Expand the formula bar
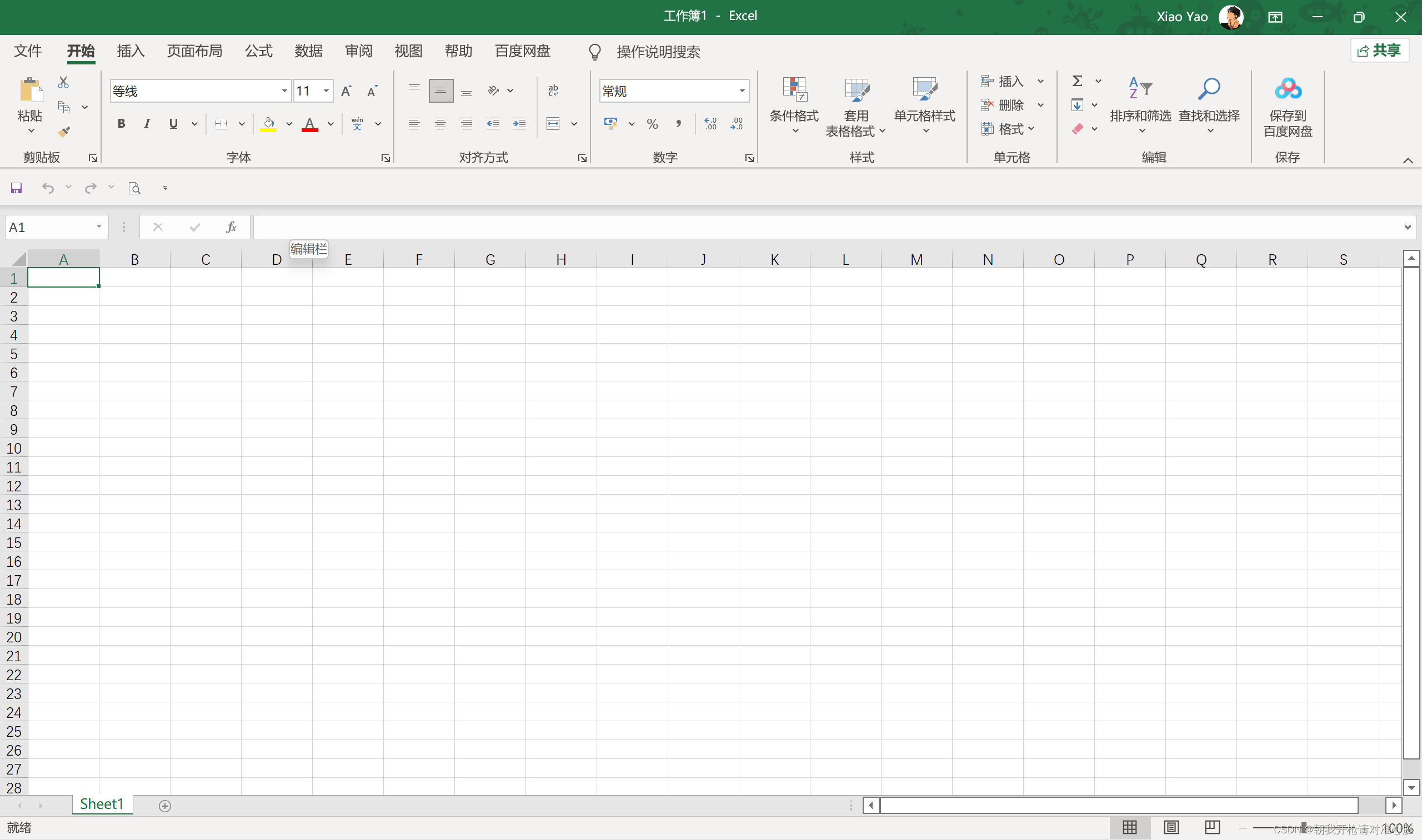 (x=1407, y=228)
